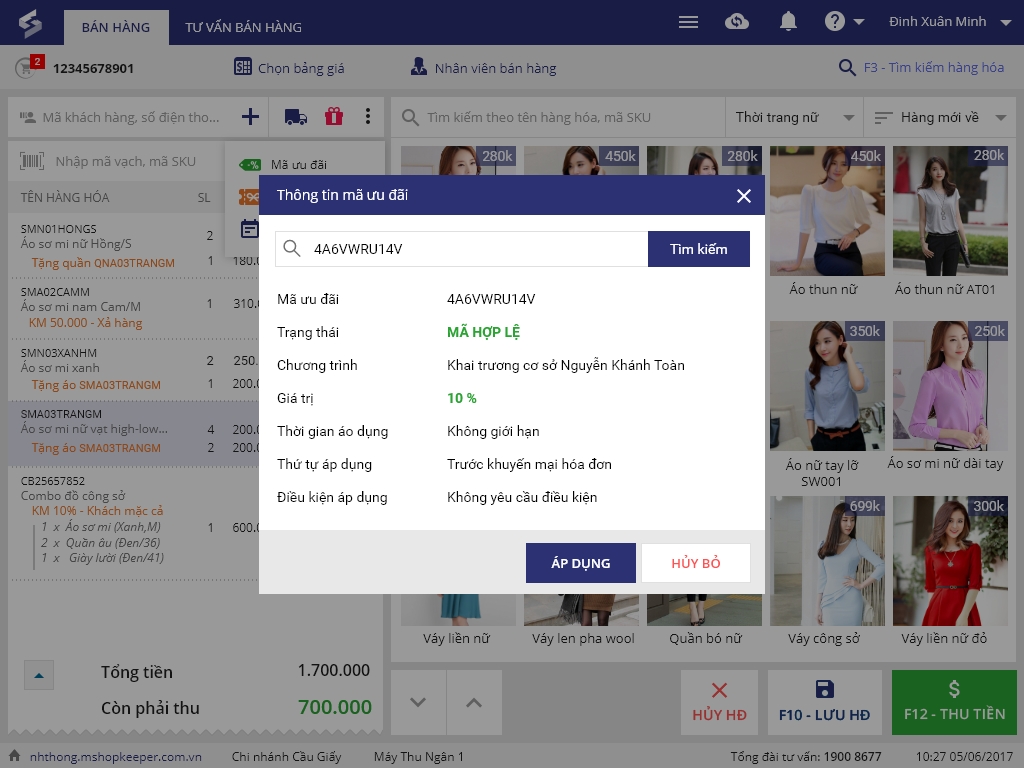Click the Tìm kiếm button
Image resolution: width=1024 pixels, height=768 pixels.
coord(698,249)
